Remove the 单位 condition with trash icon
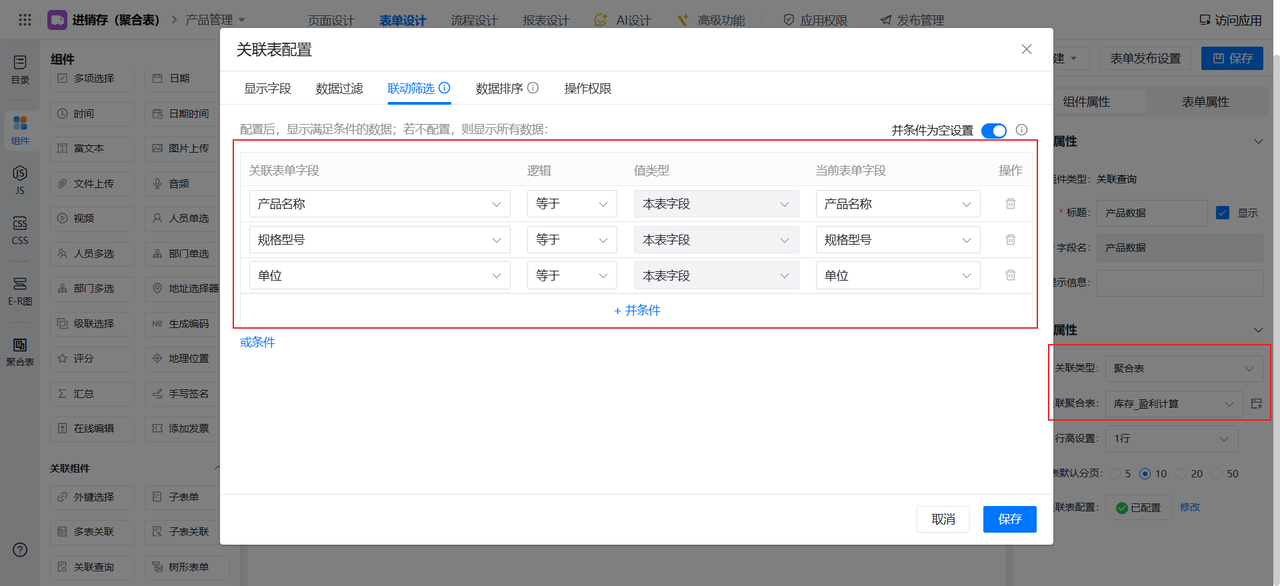This screenshot has height=586, width=1280. point(1010,275)
